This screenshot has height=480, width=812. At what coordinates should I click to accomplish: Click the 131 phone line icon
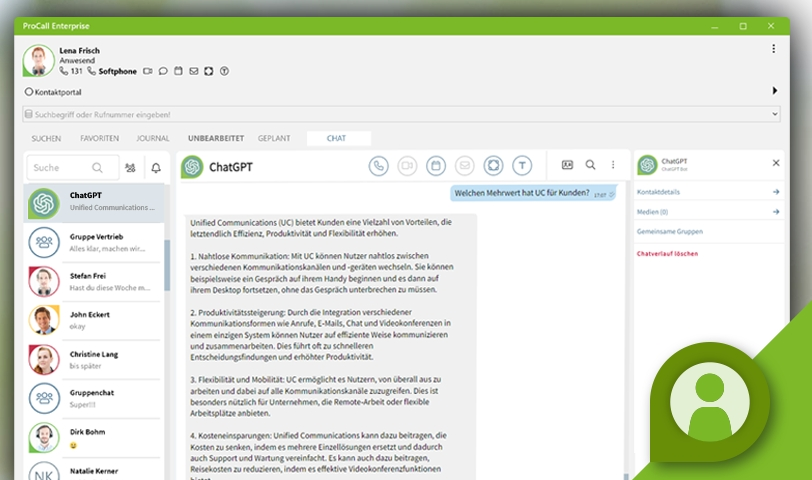pos(63,71)
